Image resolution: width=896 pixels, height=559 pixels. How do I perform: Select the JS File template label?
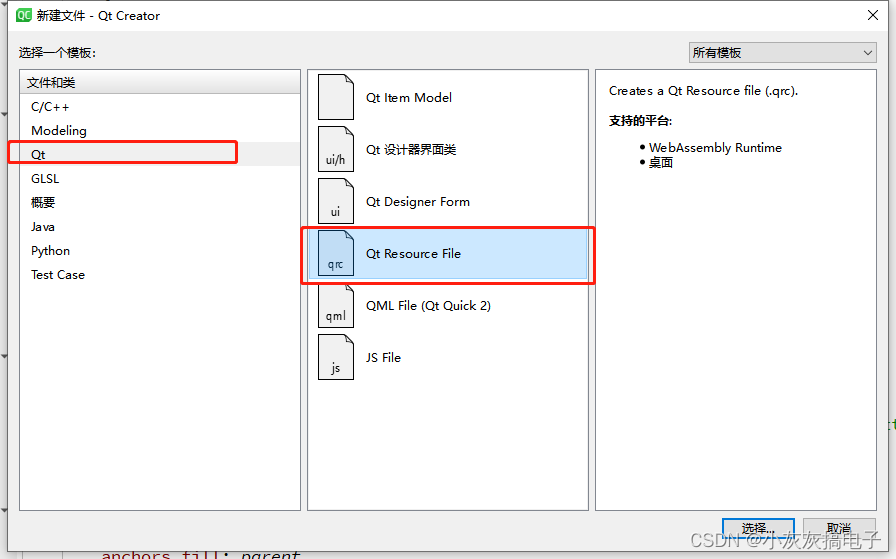point(383,358)
